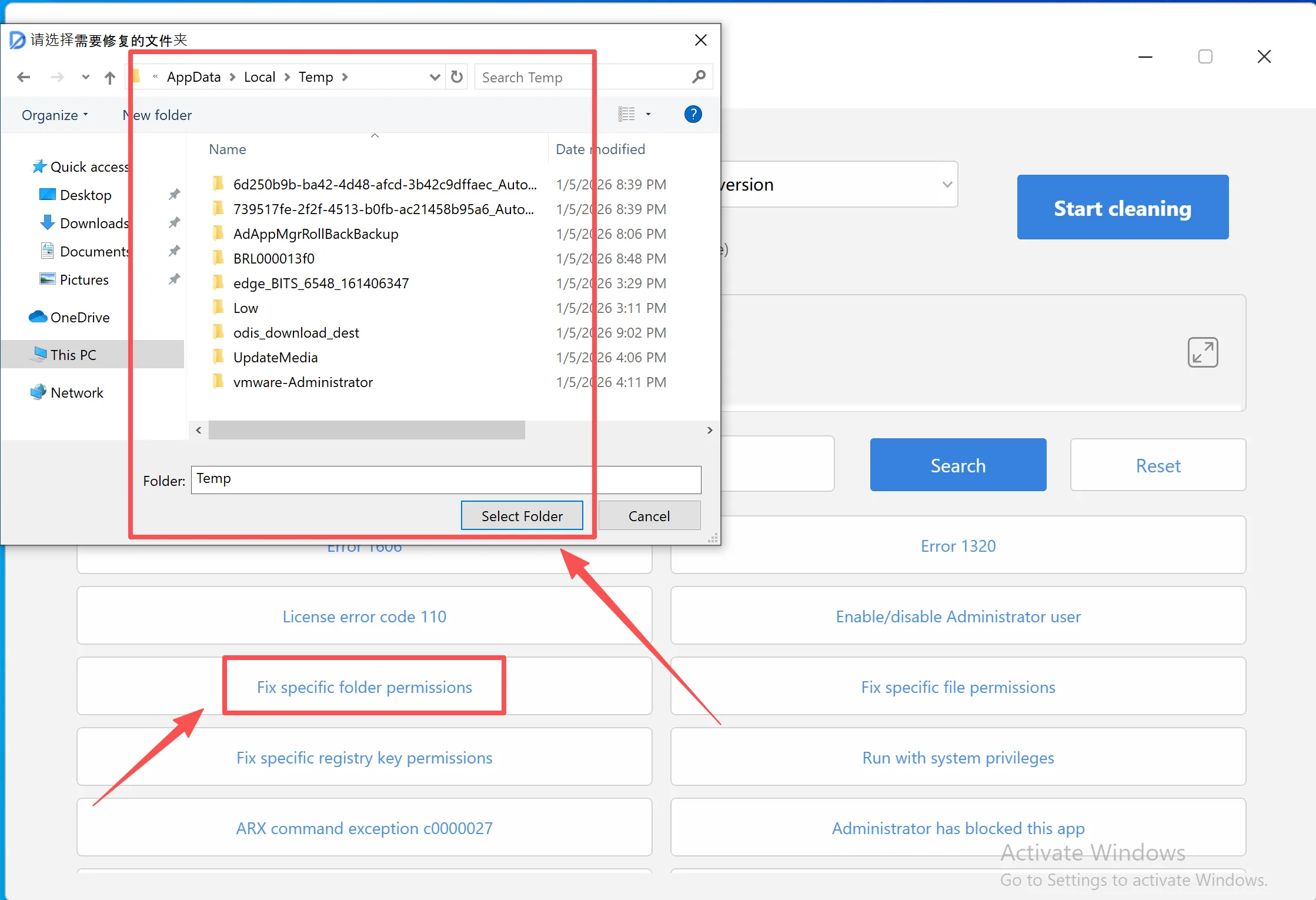Open the file dialog help icon
This screenshot has width=1316, height=900.
tap(693, 114)
